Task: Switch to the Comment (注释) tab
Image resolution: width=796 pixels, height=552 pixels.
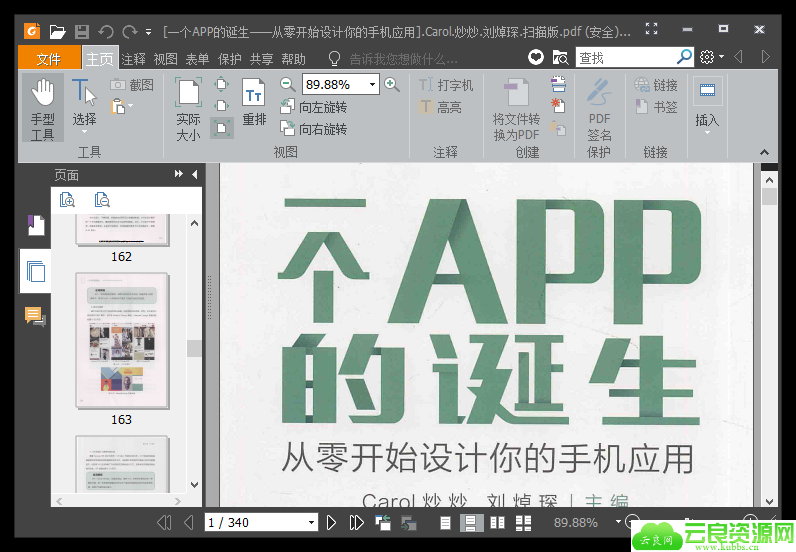Action: point(134,59)
